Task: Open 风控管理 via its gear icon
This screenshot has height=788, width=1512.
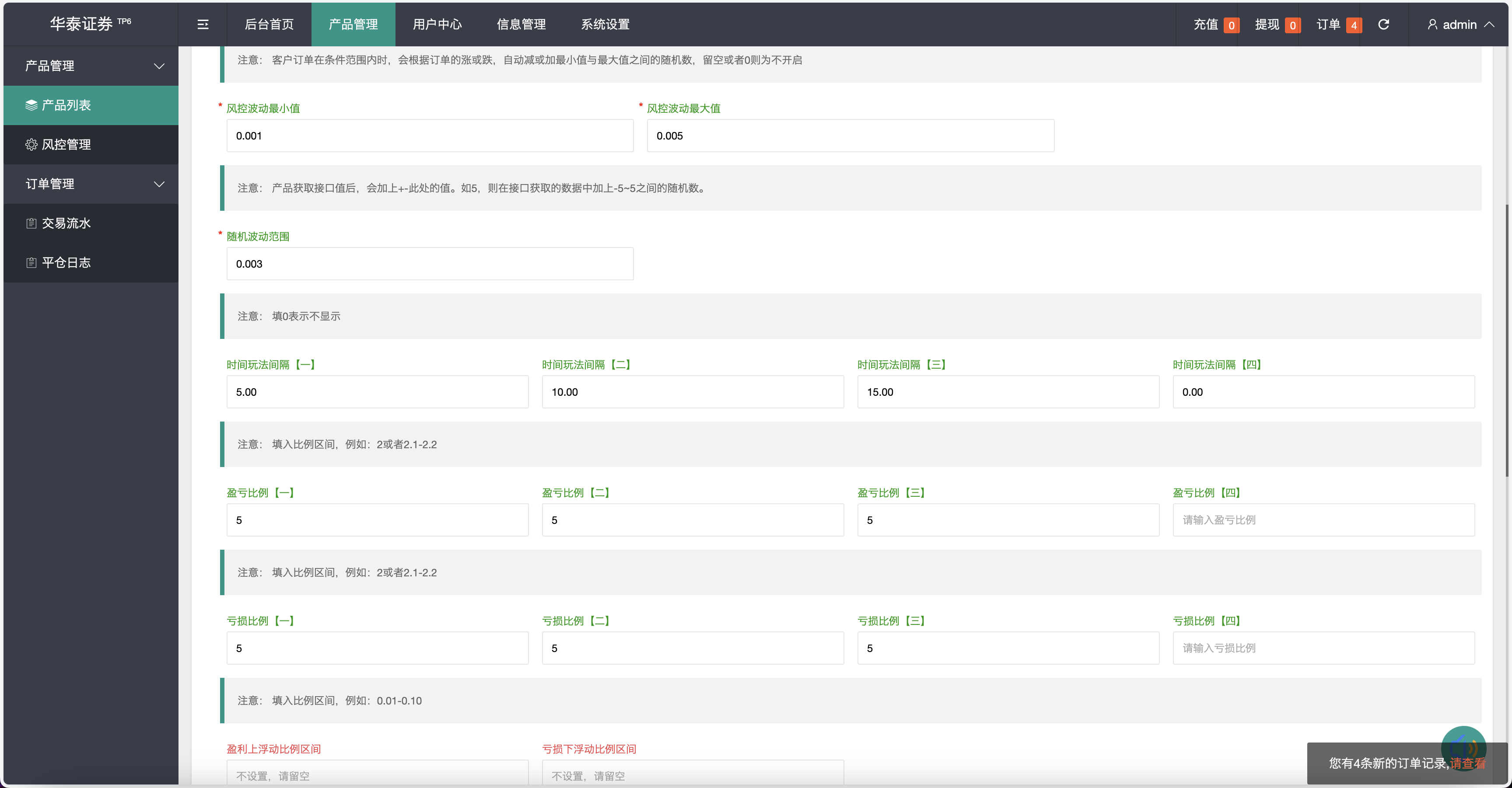Action: pos(31,144)
